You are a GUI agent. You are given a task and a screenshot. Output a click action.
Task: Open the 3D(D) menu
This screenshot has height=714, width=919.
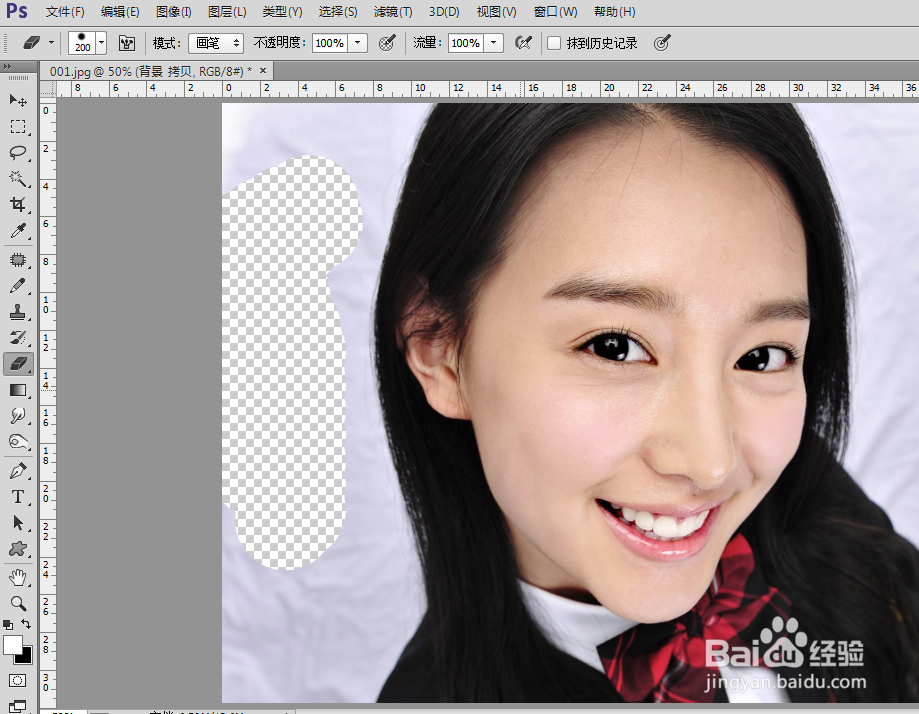point(444,12)
